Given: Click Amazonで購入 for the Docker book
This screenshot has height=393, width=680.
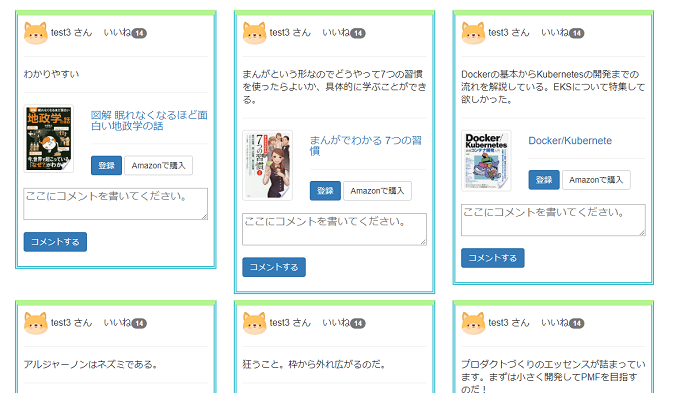Looking at the screenshot, I should click(x=596, y=180).
